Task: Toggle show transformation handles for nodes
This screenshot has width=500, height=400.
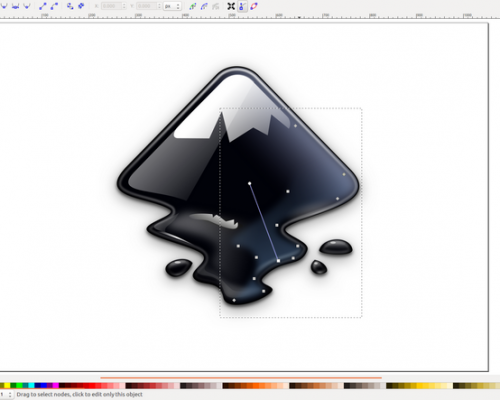Action: [231, 6]
